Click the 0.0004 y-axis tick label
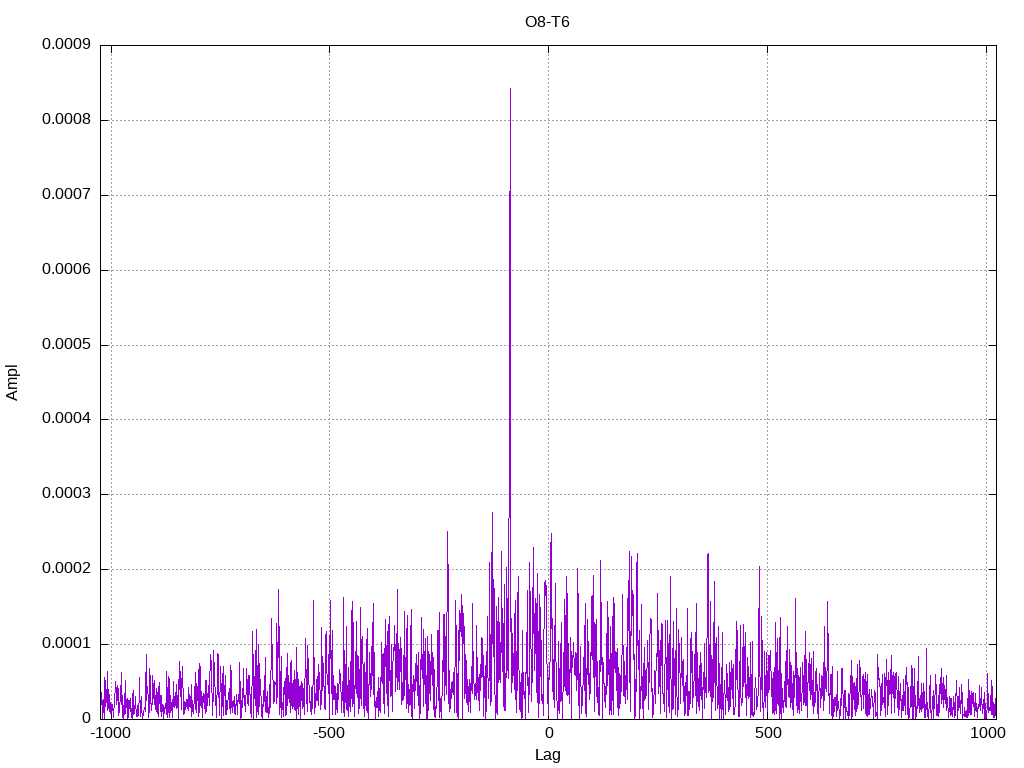The image size is (1024, 768). [66, 419]
